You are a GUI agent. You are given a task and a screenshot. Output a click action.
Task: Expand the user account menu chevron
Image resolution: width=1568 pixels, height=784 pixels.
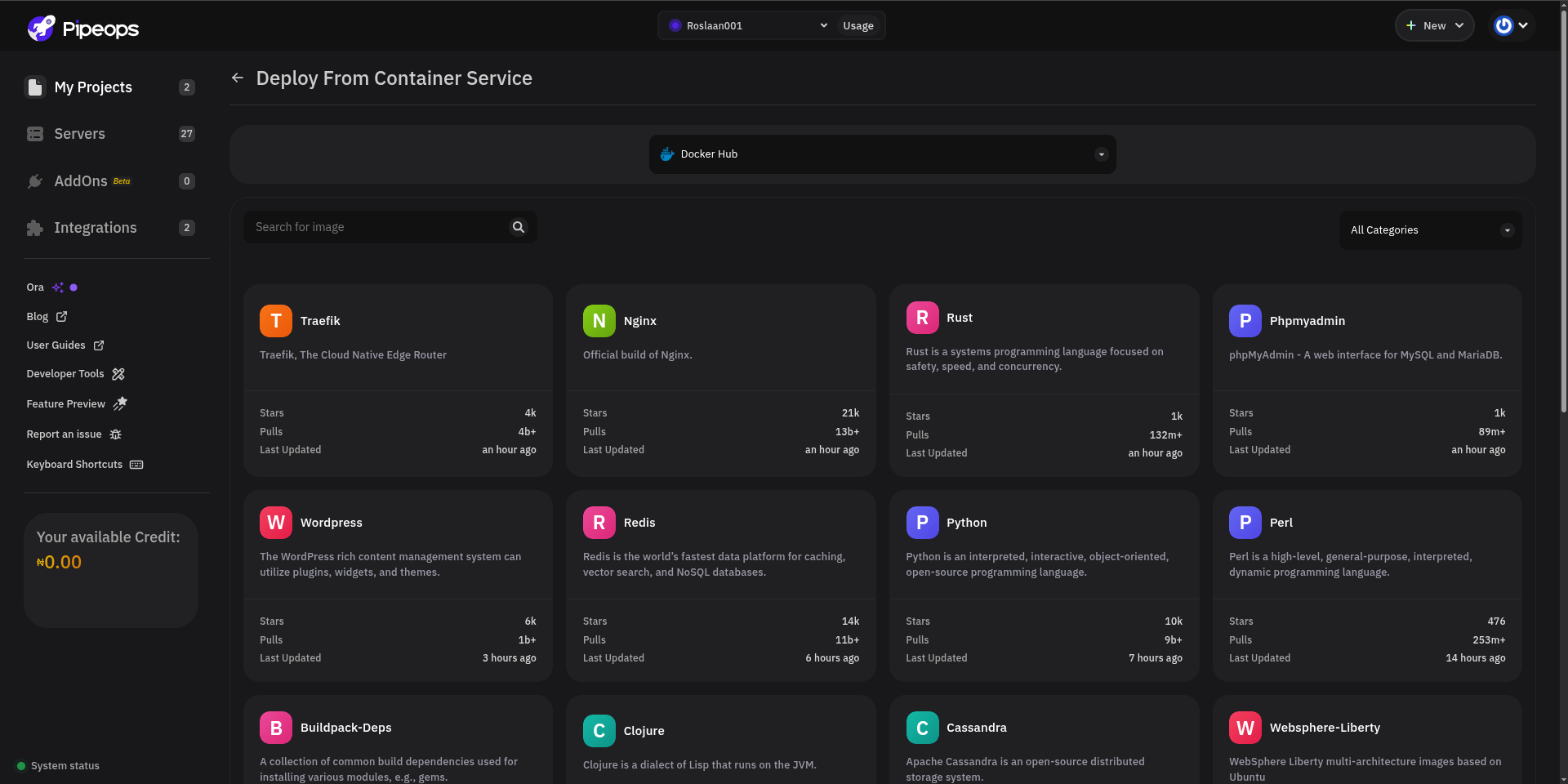coord(1523,25)
